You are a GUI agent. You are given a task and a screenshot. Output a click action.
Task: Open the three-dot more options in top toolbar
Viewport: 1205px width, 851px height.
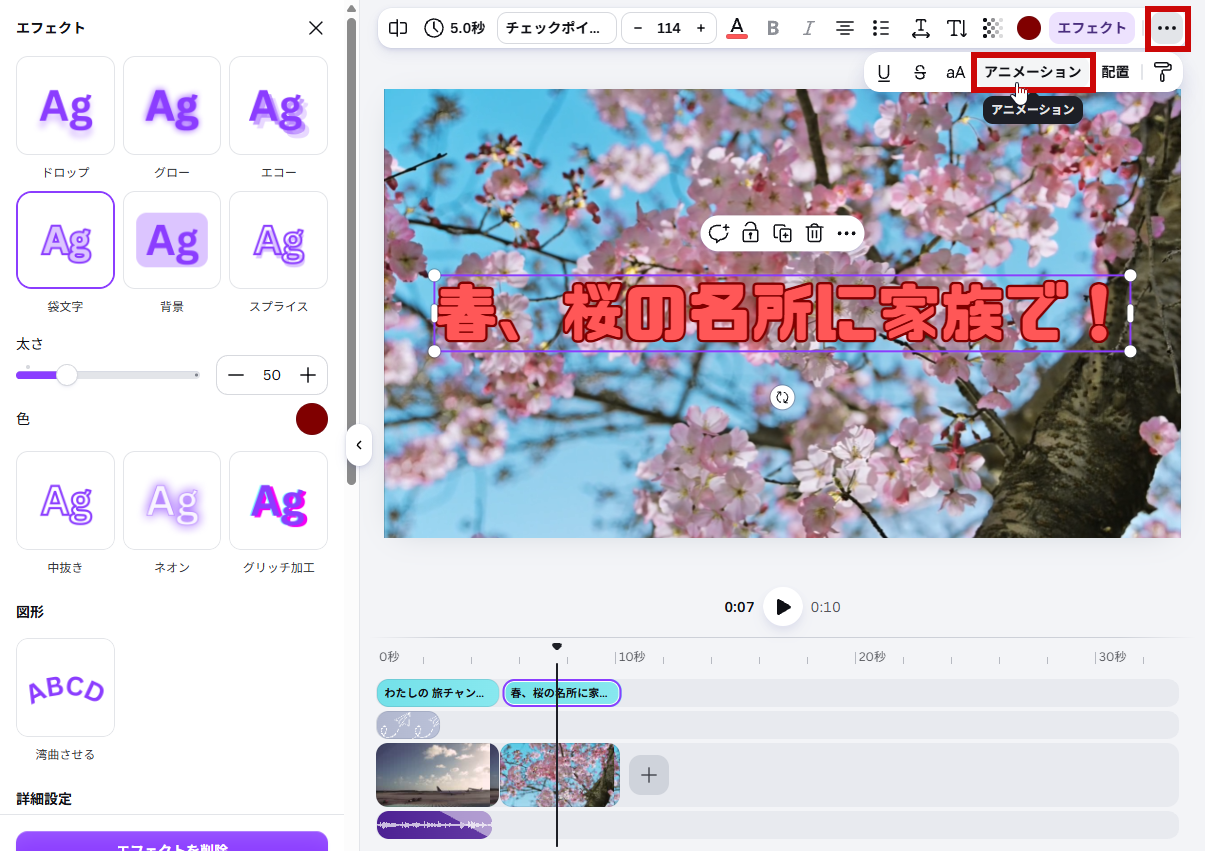tap(1166, 28)
